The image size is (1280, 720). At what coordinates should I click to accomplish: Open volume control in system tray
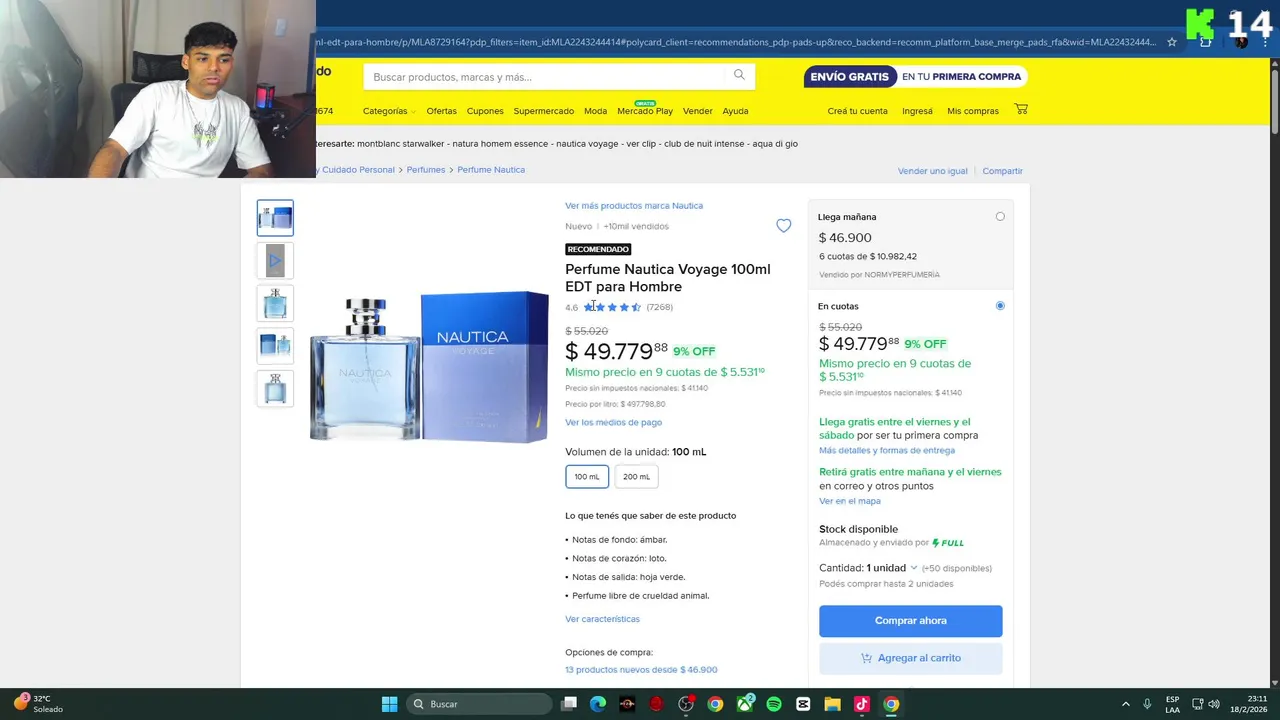[1214, 704]
